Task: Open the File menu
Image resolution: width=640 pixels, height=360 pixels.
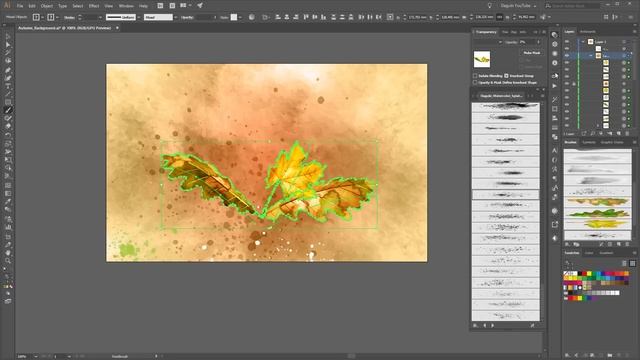Action: [x=20, y=6]
